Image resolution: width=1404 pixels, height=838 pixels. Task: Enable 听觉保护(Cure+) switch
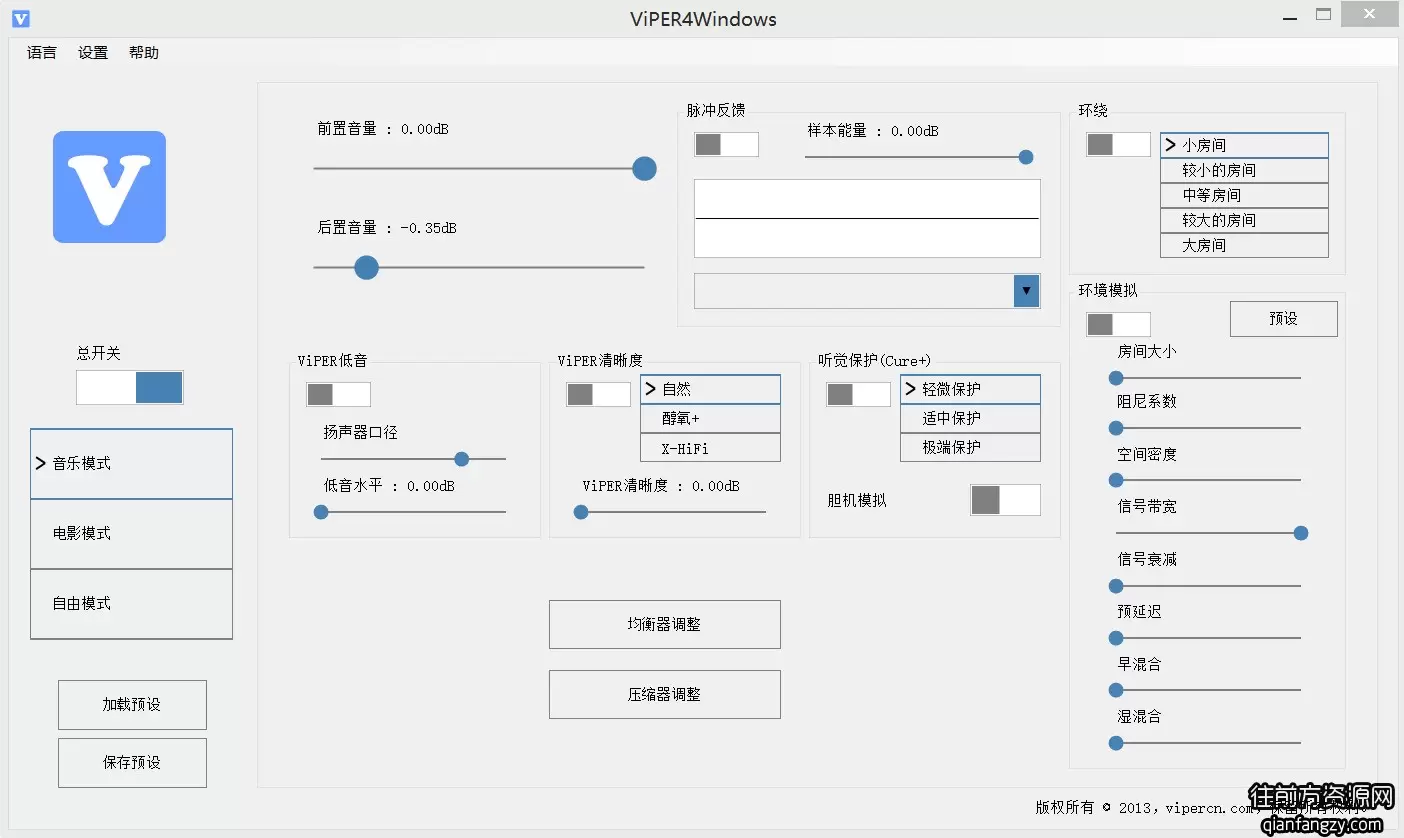coord(859,394)
